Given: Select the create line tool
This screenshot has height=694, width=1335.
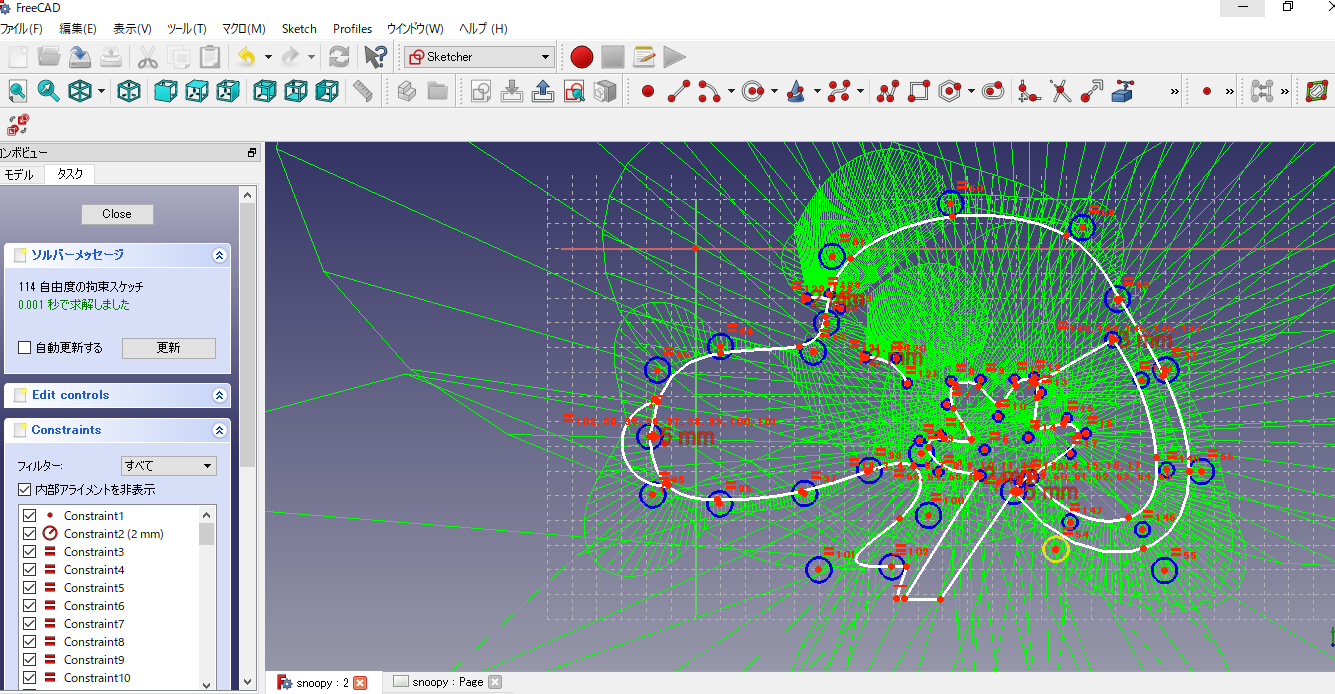Looking at the screenshot, I should click(679, 92).
